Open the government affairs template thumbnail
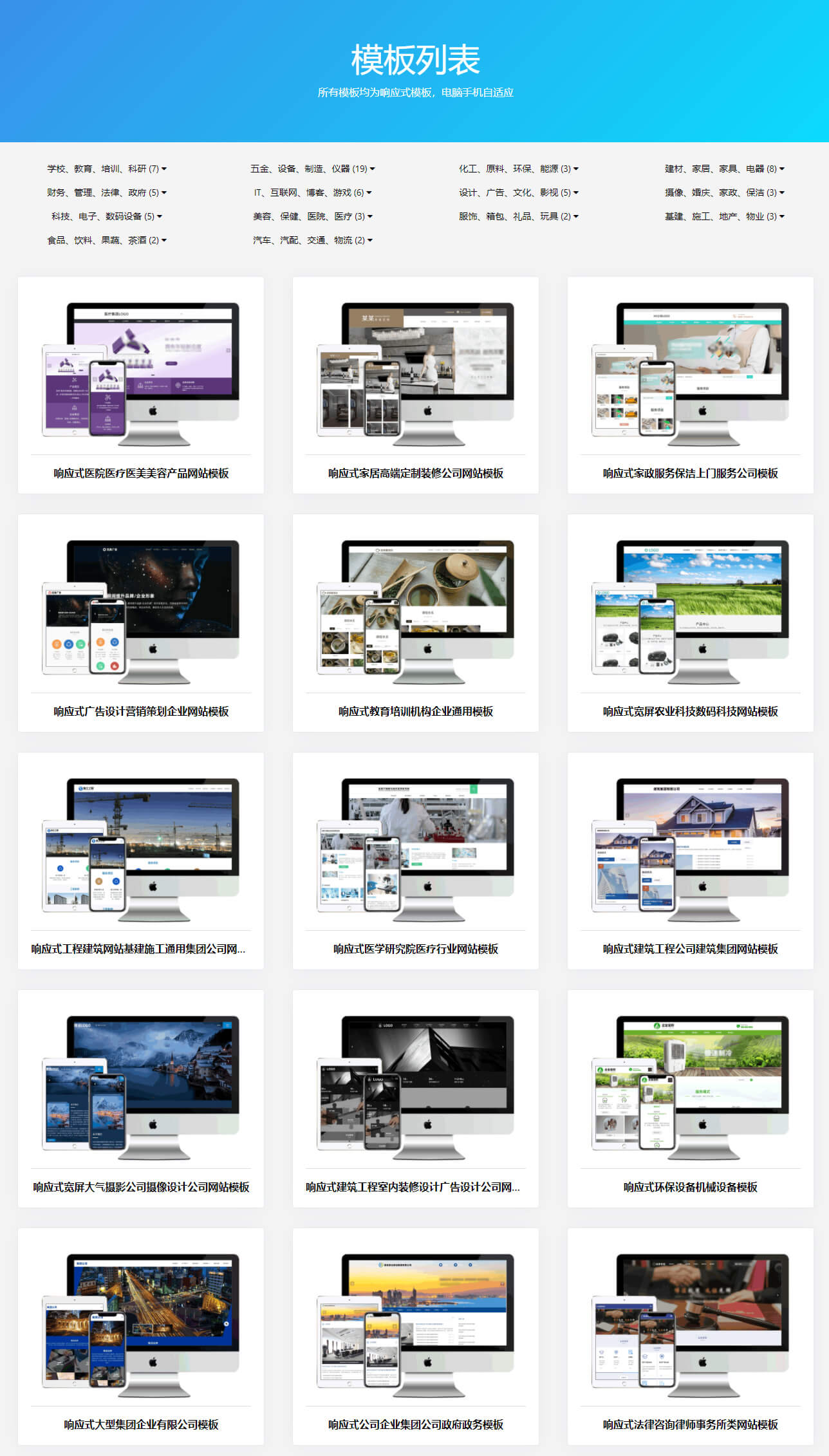This screenshot has height=1456, width=829. click(416, 1325)
